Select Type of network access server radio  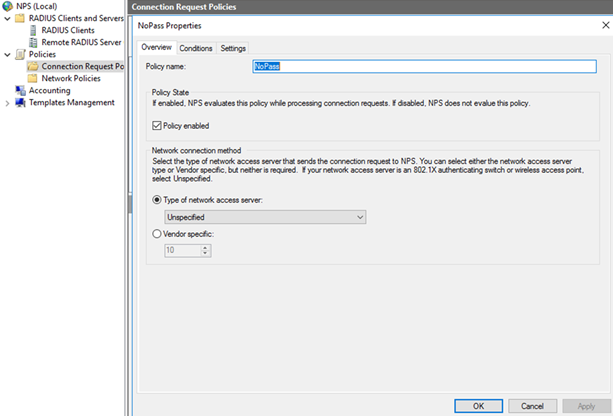click(x=156, y=201)
